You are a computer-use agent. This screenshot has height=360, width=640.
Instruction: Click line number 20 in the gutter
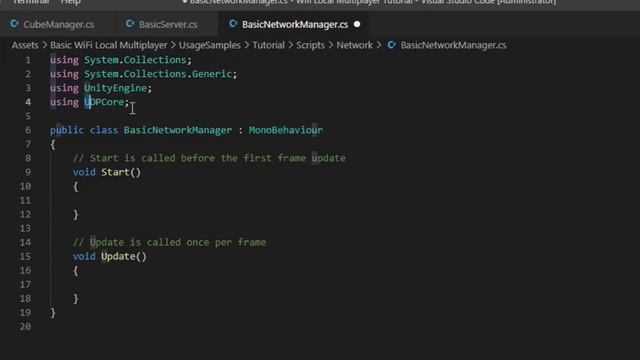tap(25, 327)
